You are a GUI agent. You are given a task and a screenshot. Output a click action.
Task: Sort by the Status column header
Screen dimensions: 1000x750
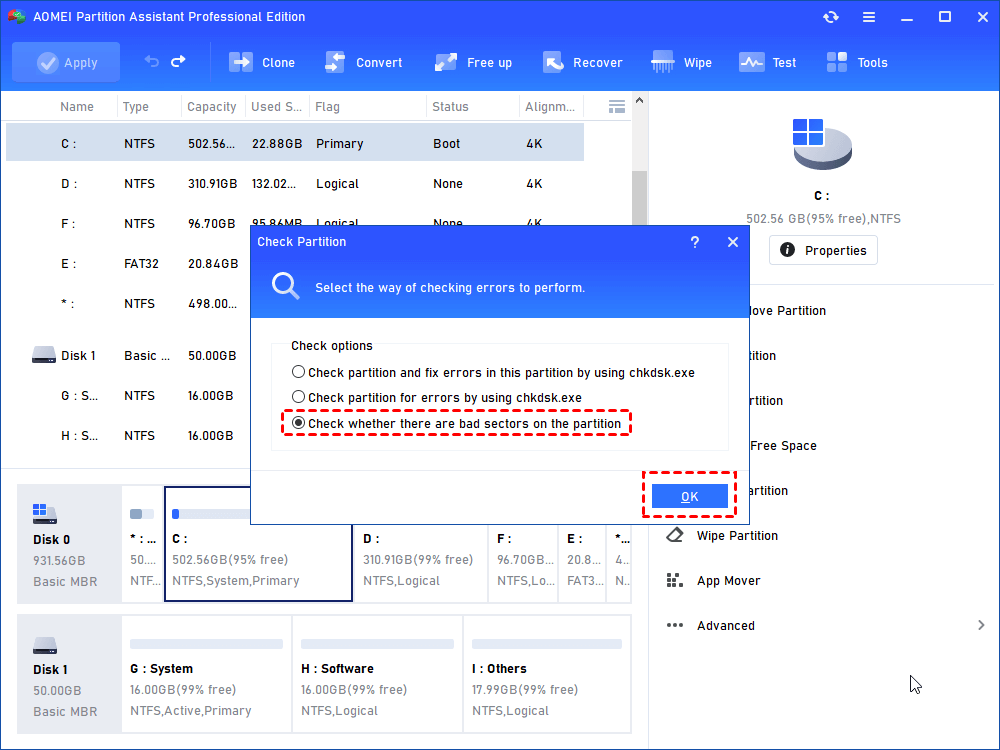click(x=450, y=107)
